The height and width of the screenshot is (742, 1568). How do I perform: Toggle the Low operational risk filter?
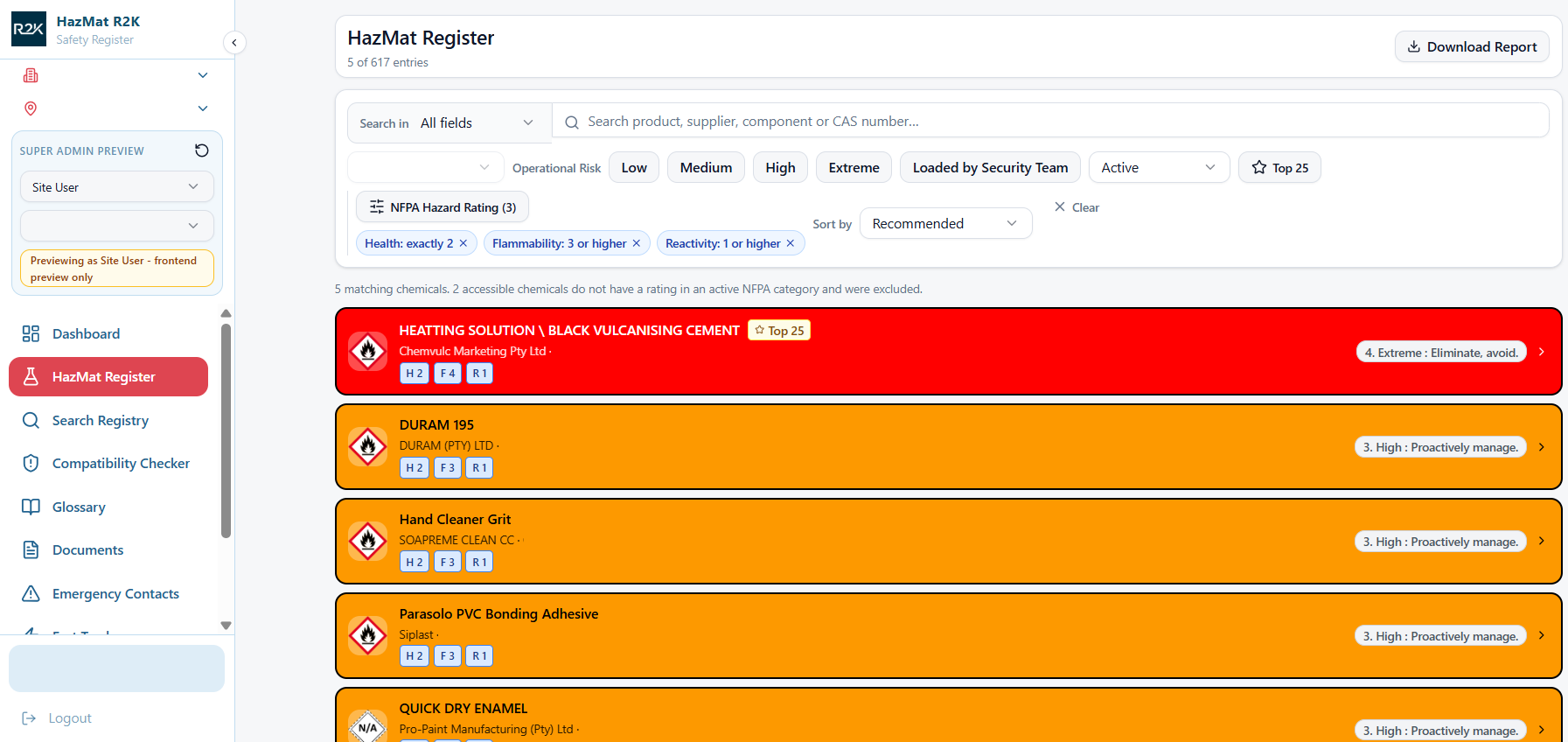[x=634, y=167]
